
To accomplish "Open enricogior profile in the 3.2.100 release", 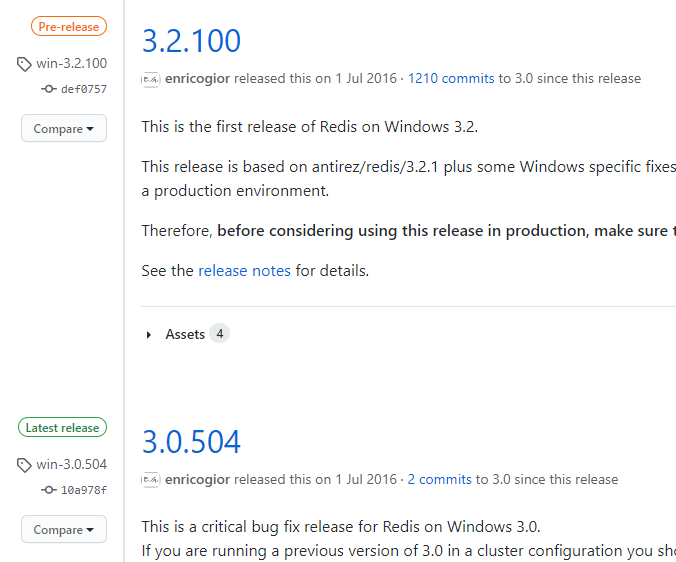I will [x=197, y=78].
